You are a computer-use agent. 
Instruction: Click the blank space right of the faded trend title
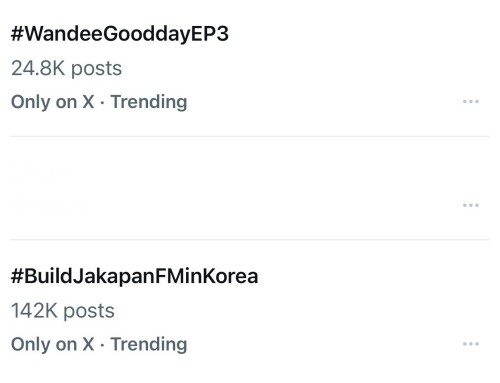(x=279, y=171)
